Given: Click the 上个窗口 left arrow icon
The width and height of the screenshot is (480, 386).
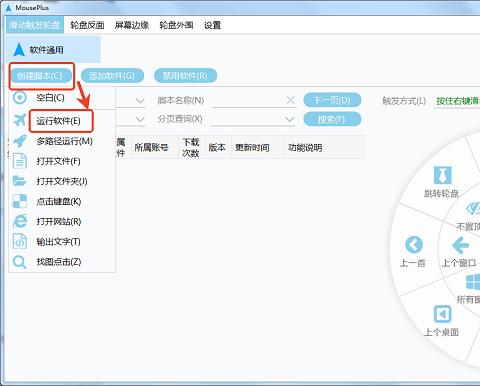Looking at the screenshot, I should [x=461, y=246].
